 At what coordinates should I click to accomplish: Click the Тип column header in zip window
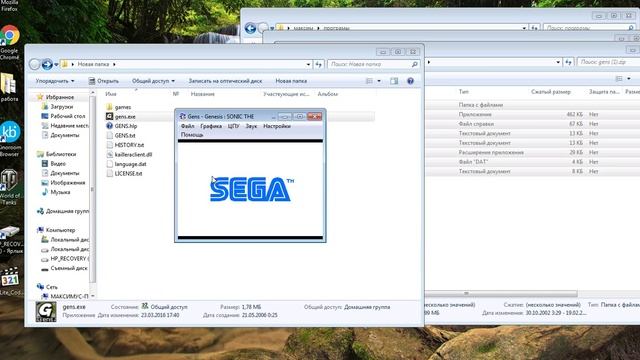pyautogui.click(x=463, y=92)
